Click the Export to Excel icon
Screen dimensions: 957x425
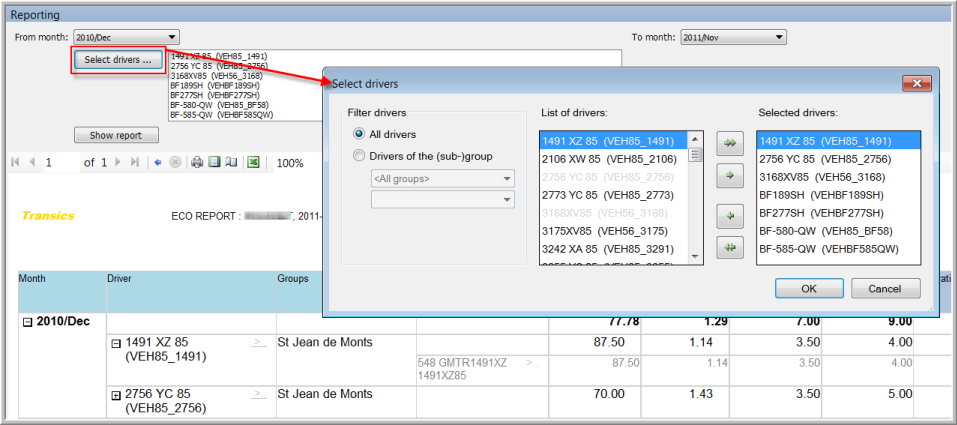point(254,162)
